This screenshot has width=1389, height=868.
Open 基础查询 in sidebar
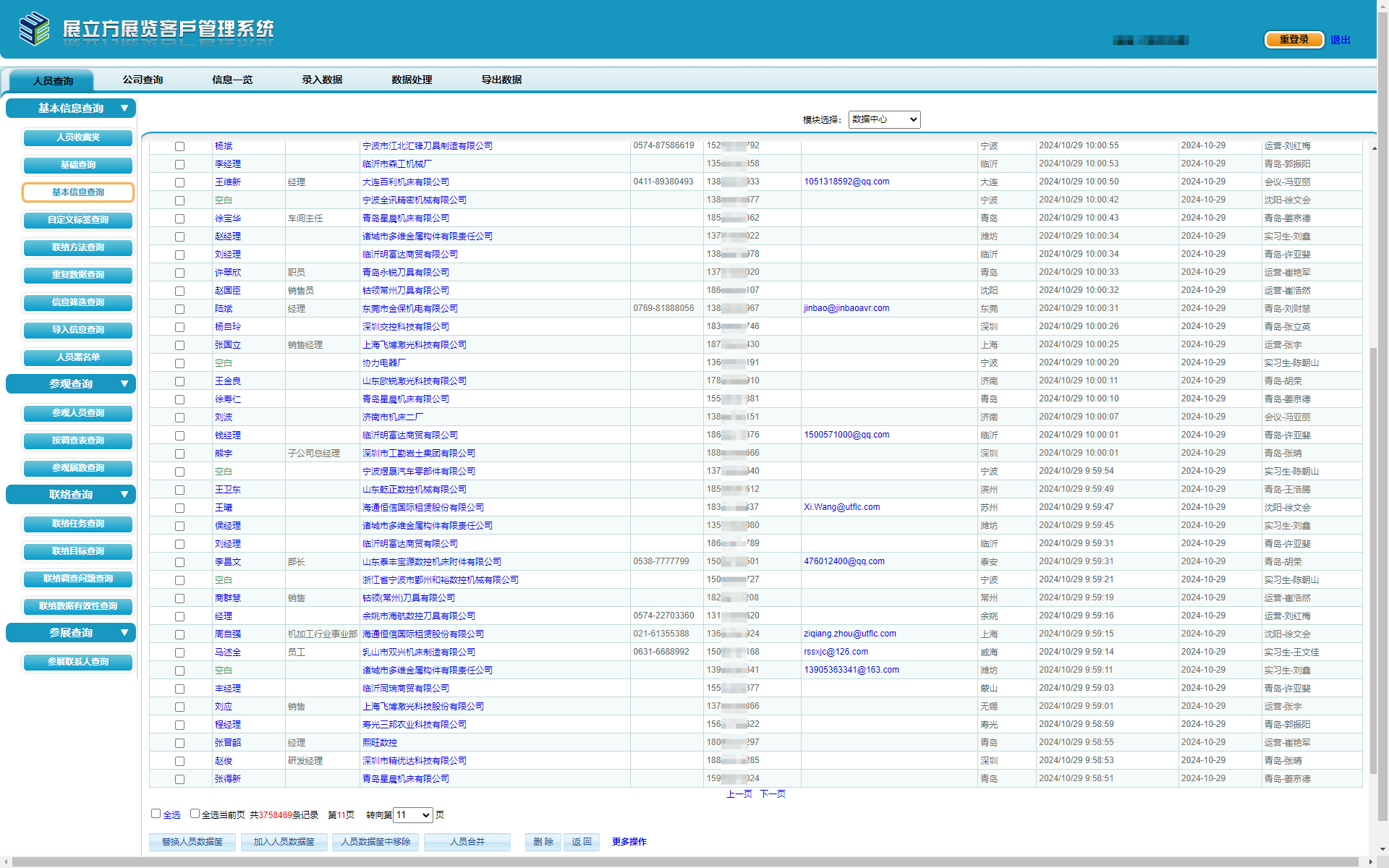click(x=78, y=165)
